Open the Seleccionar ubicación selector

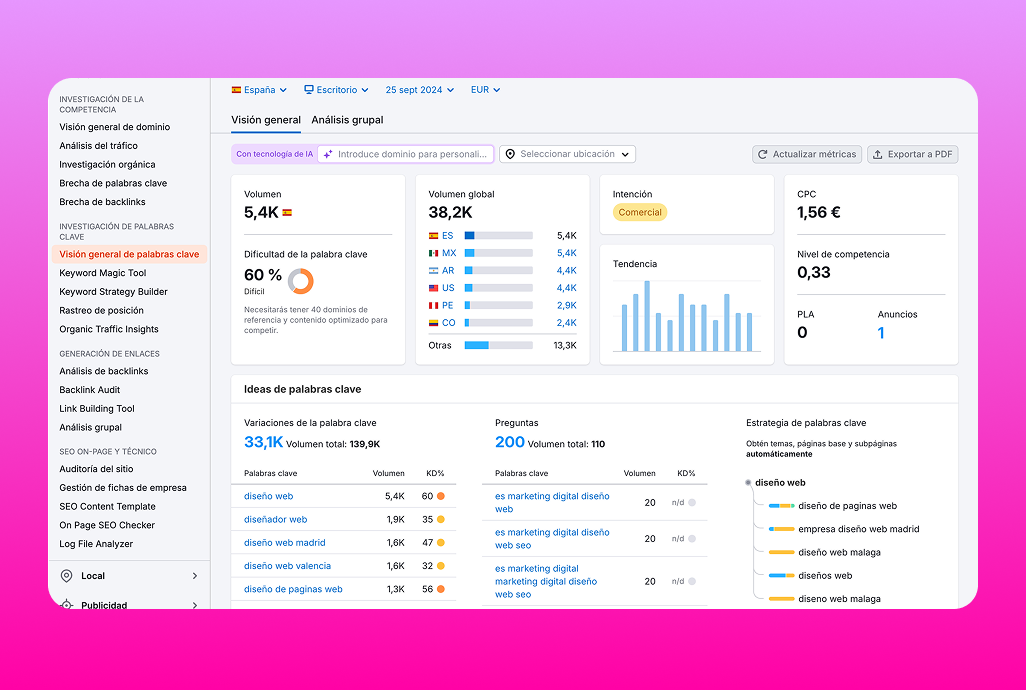pyautogui.click(x=568, y=154)
